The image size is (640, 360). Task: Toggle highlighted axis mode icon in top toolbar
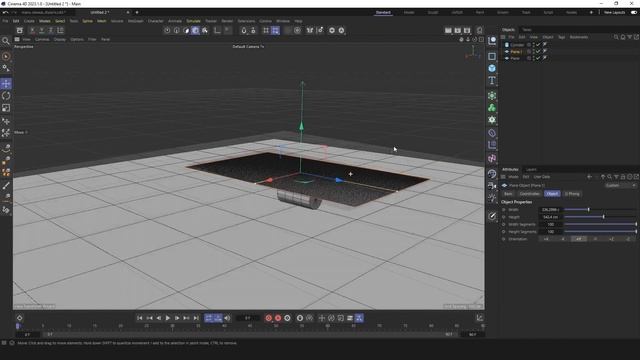pyautogui.click(x=196, y=30)
